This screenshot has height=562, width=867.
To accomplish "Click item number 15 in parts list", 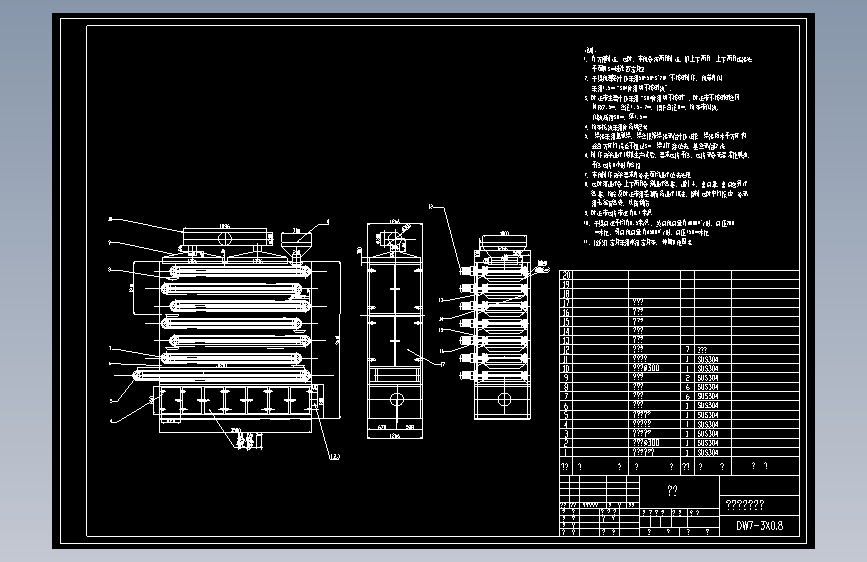I will click(x=566, y=322).
